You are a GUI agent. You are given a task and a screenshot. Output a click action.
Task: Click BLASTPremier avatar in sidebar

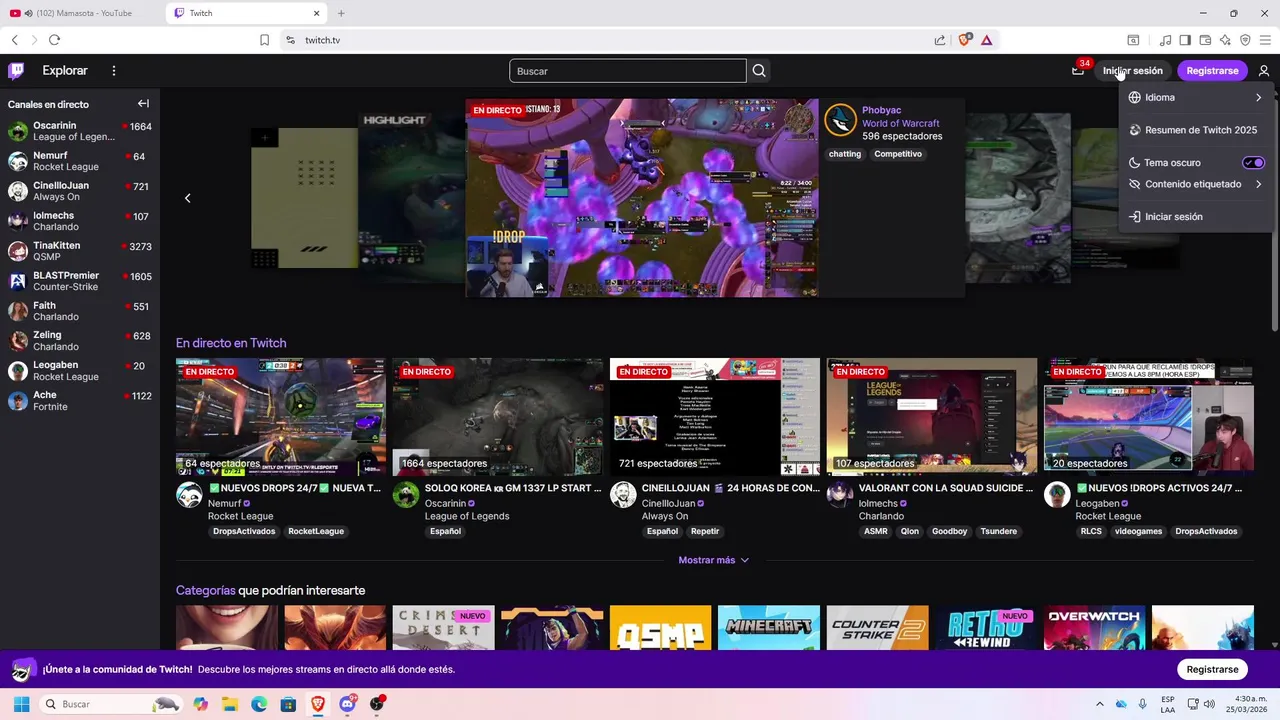(18, 282)
